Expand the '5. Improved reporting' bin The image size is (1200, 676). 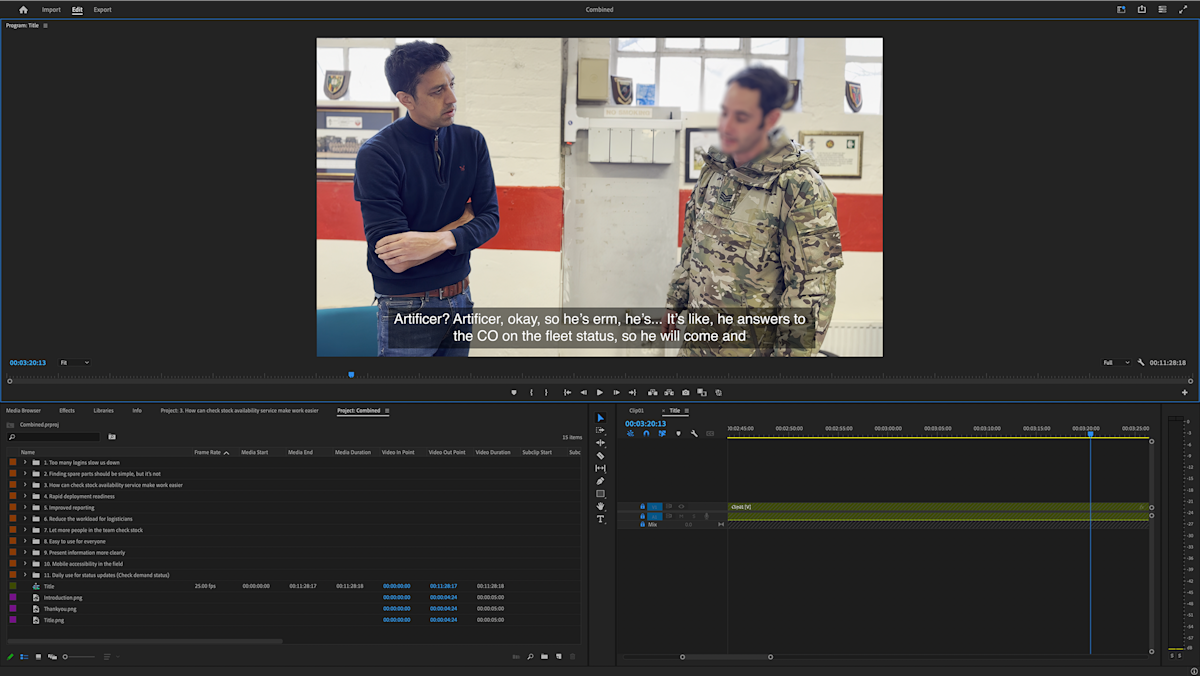(x=25, y=507)
